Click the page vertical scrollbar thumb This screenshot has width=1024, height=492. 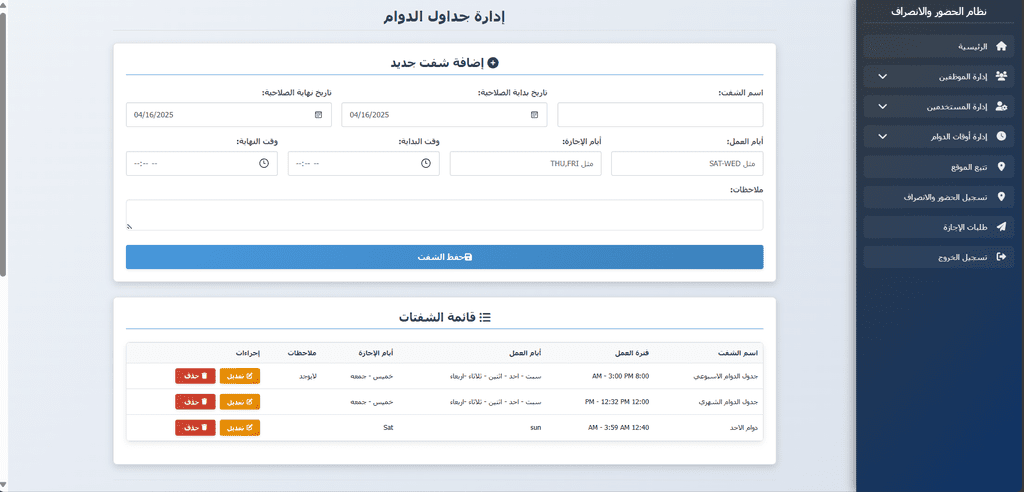[3, 144]
